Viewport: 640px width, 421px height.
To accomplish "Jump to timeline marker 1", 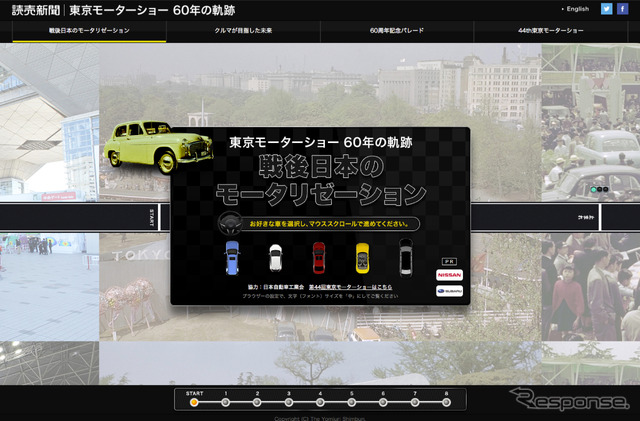I will (x=225, y=402).
